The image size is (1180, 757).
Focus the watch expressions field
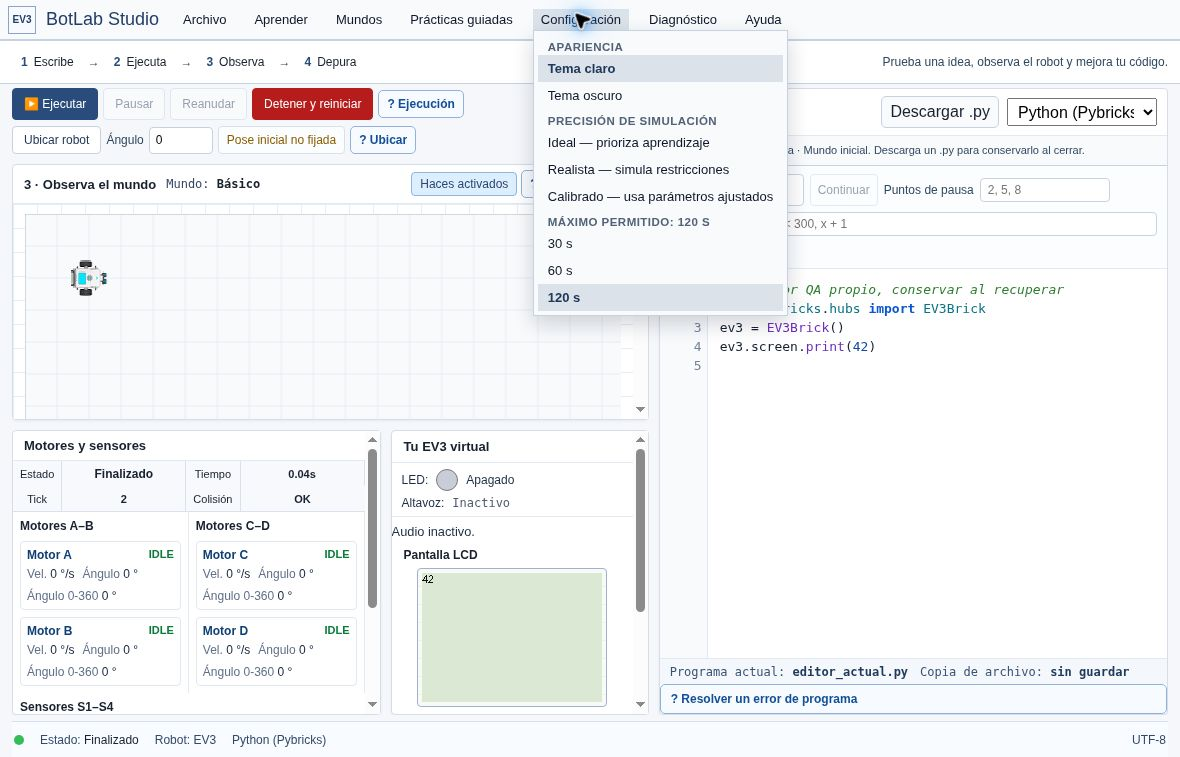click(971, 223)
